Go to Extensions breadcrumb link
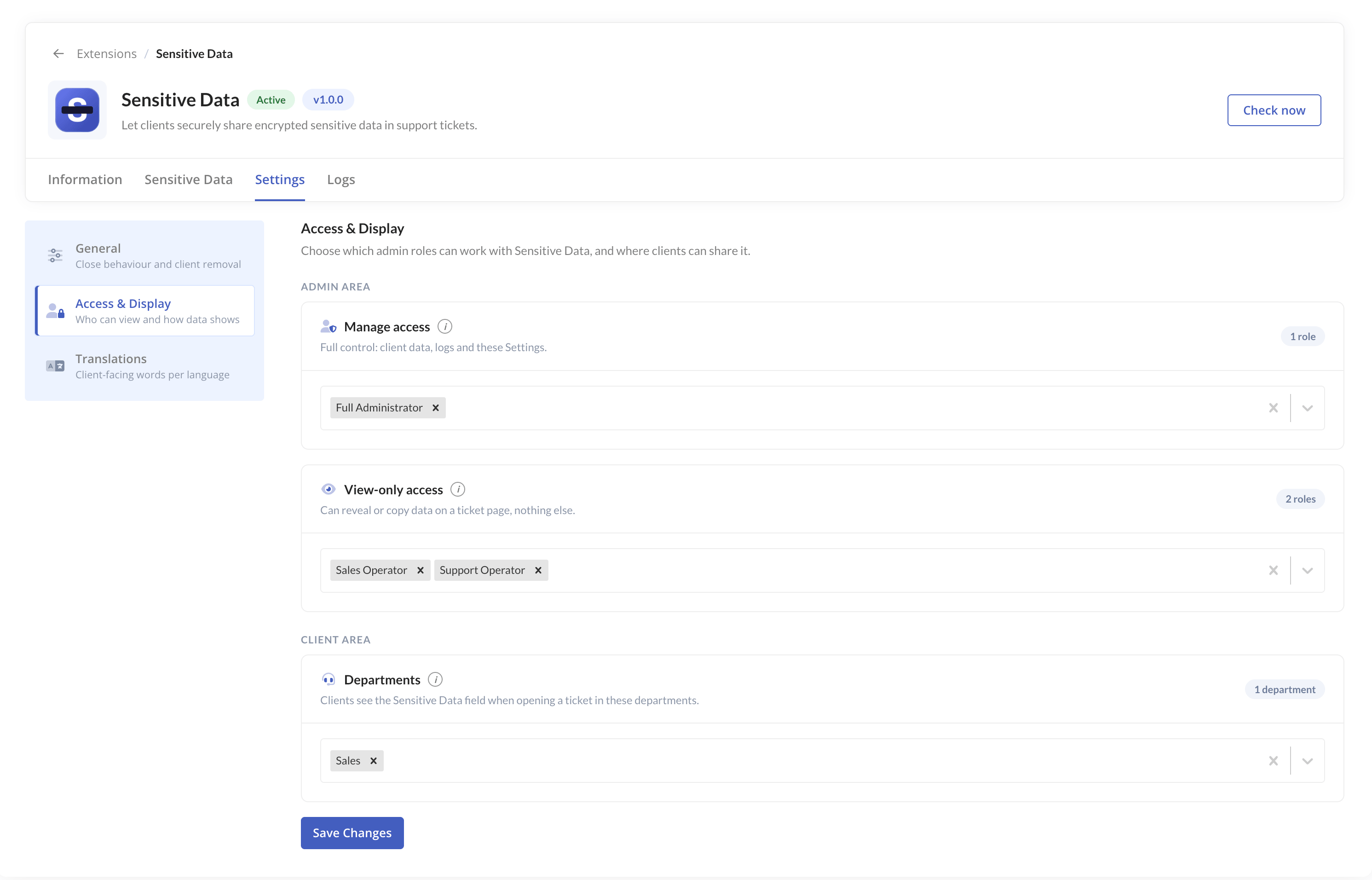This screenshot has height=880, width=1372. (107, 54)
